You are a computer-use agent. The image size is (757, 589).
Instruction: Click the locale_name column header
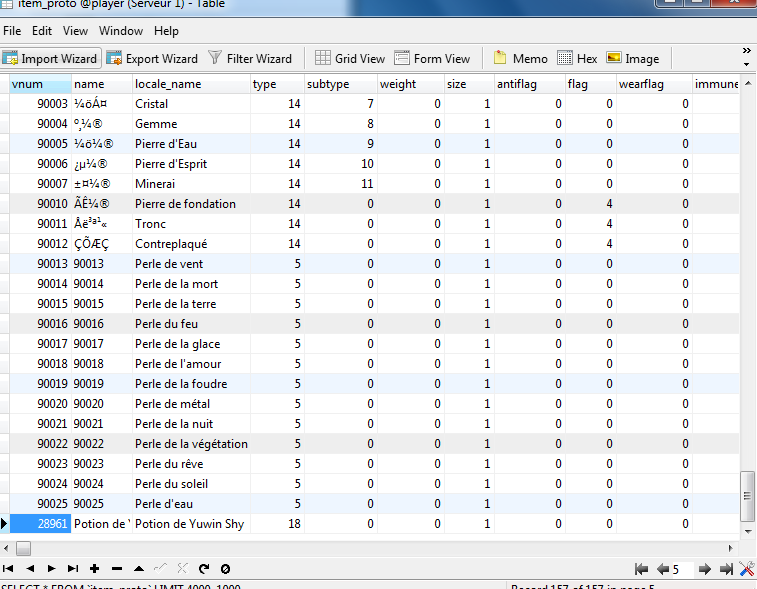point(191,84)
